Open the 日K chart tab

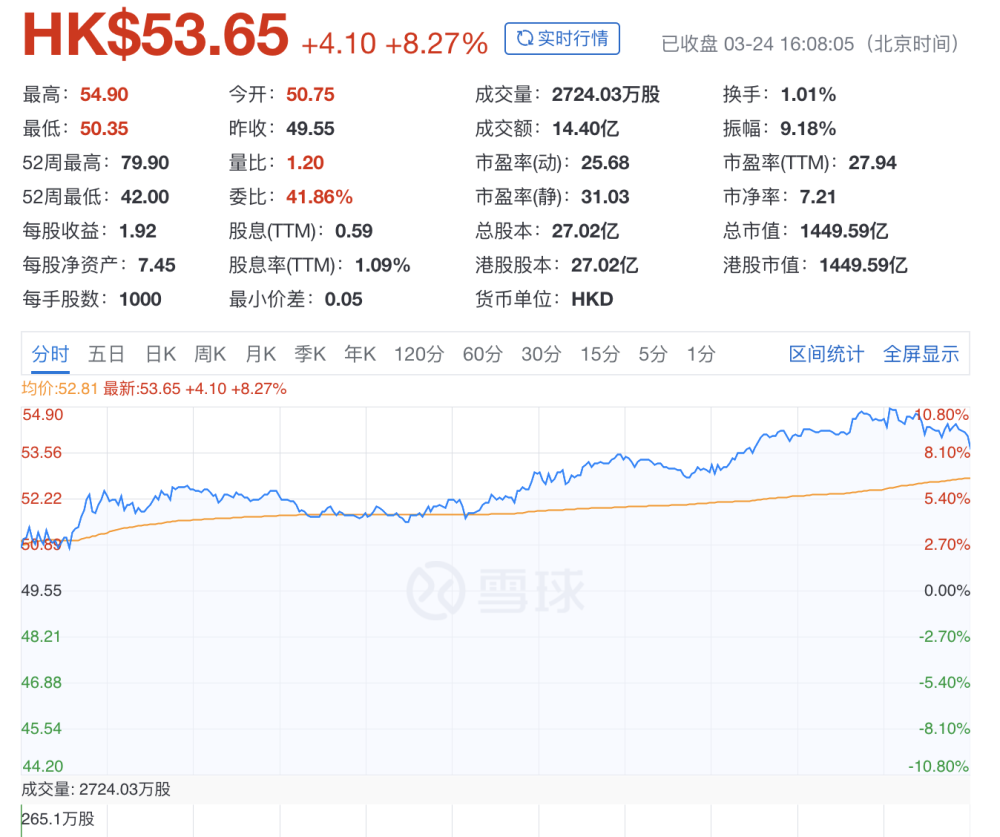(x=160, y=354)
